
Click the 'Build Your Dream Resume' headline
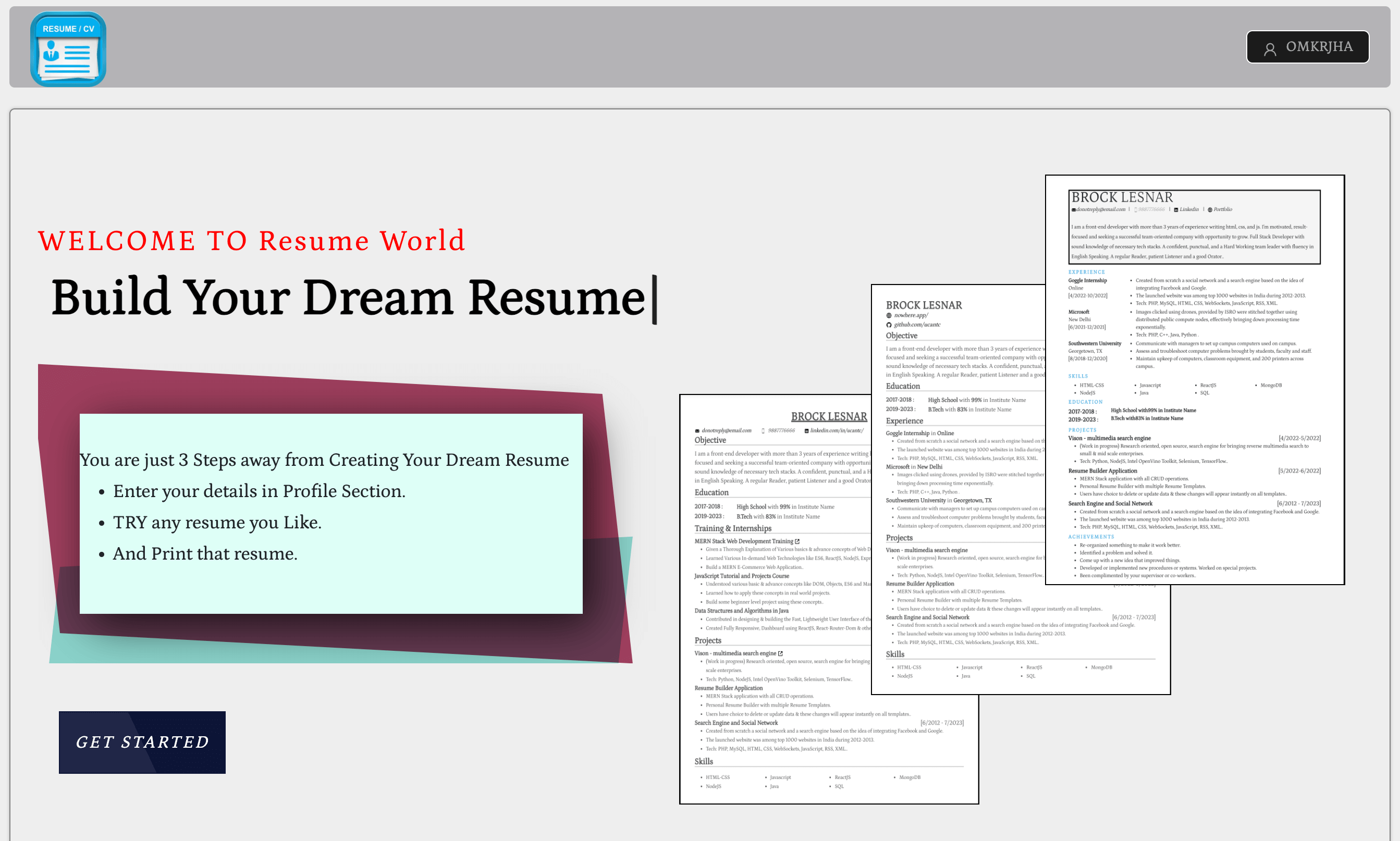pos(348,298)
